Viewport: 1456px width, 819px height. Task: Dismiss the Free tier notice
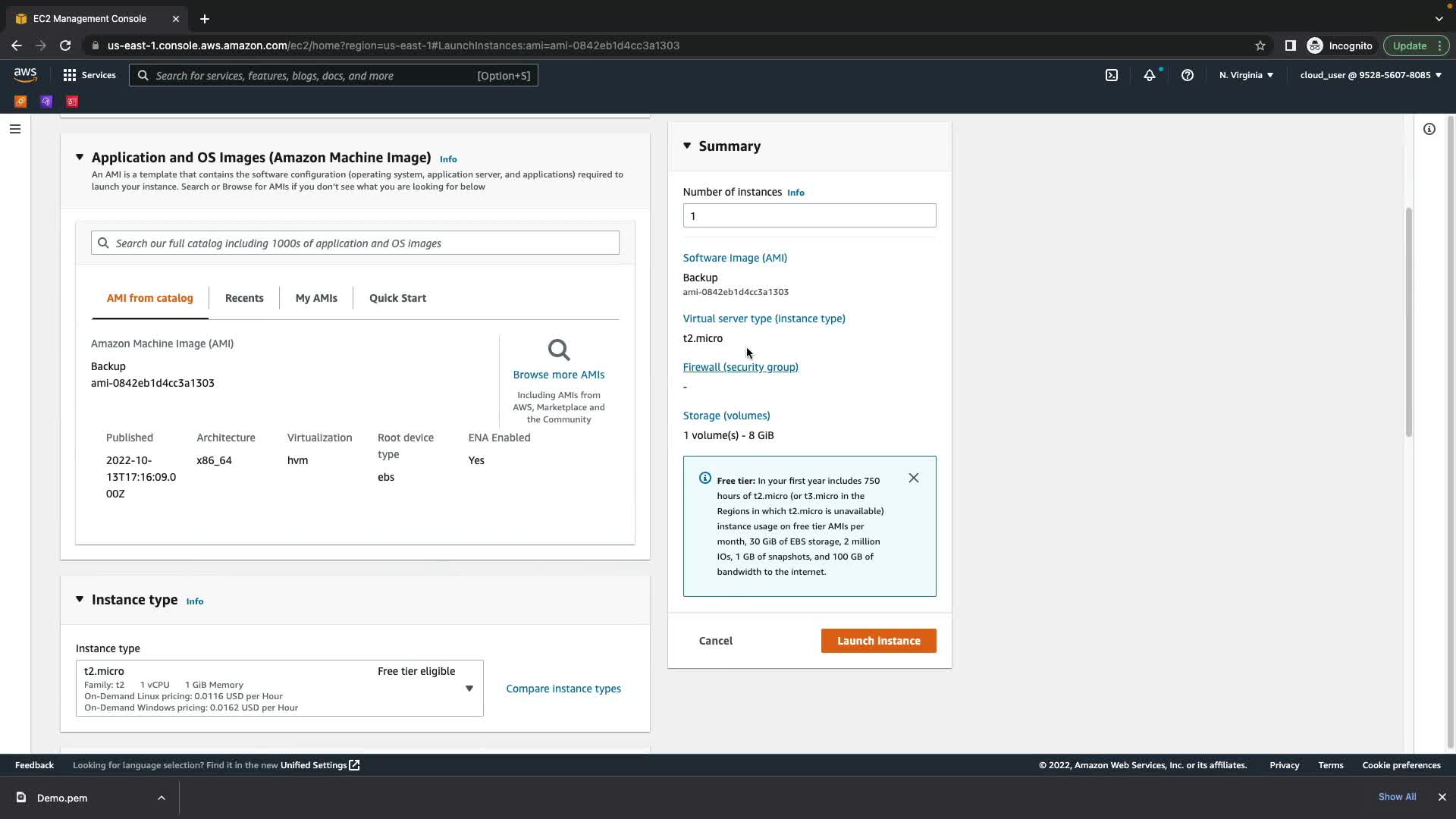[x=913, y=478]
